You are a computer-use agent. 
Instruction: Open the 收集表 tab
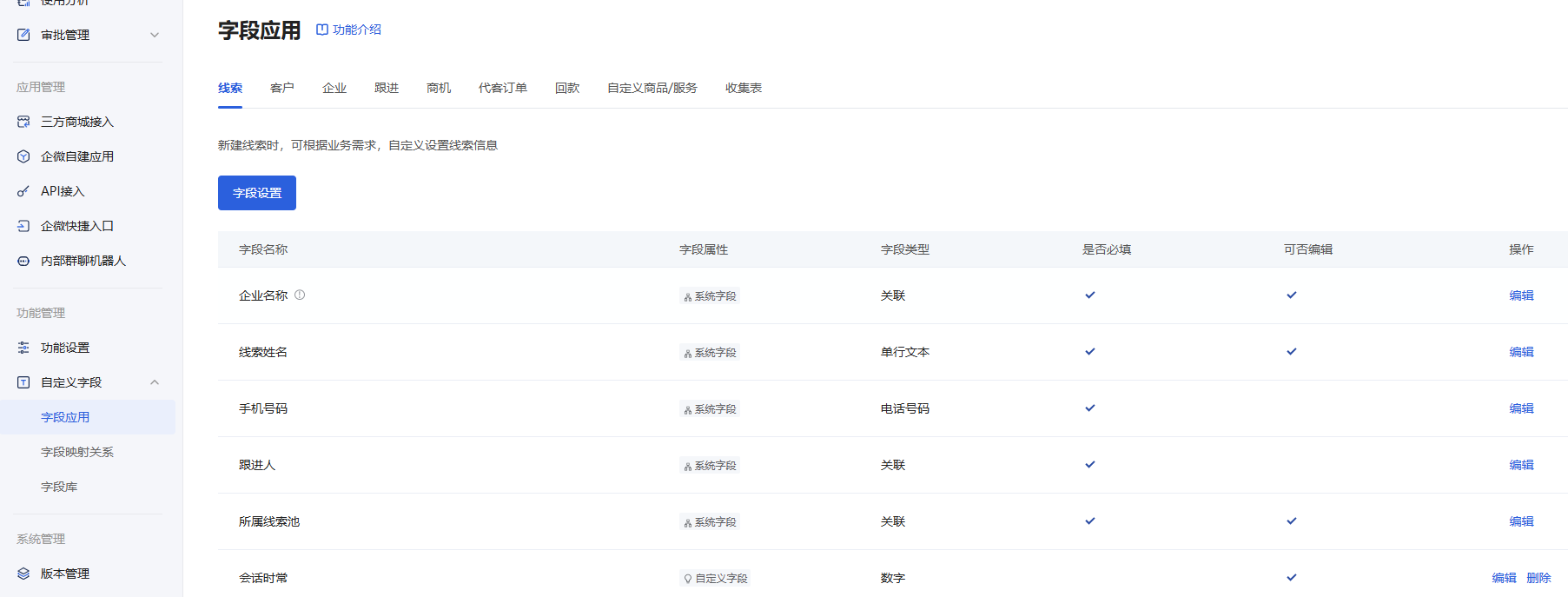pyautogui.click(x=744, y=88)
